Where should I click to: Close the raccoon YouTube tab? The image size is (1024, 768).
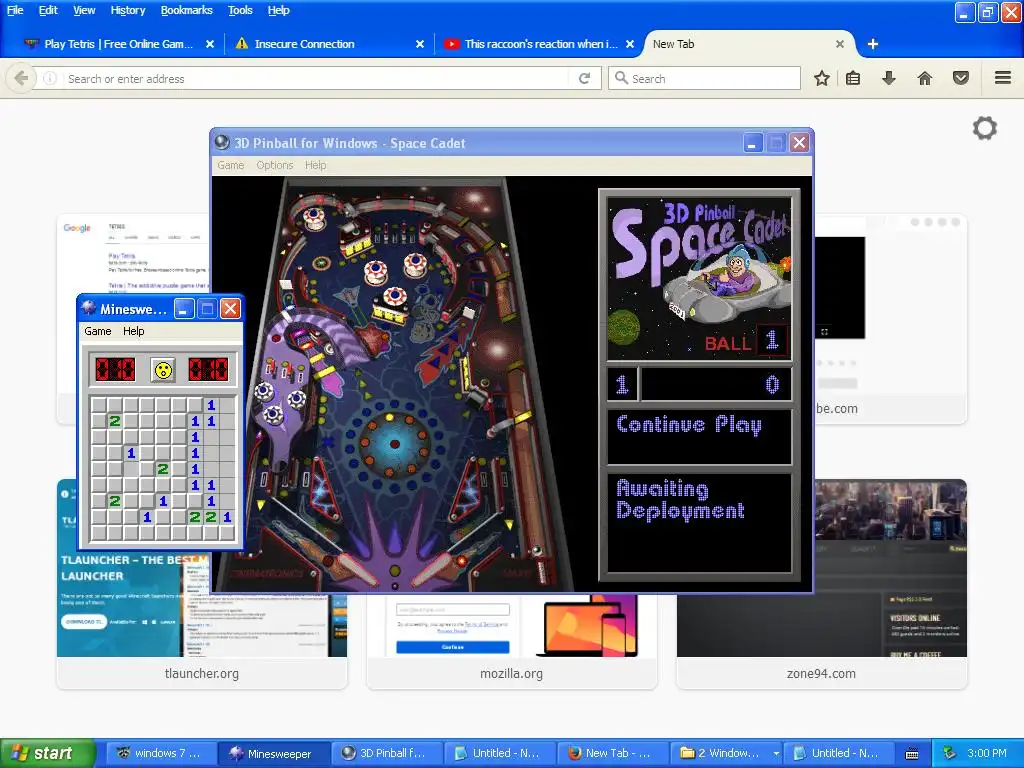(630, 44)
